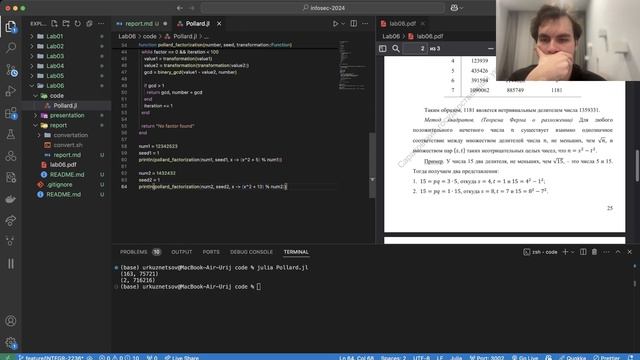
Task: Expand the convertation folder
Action: pos(39,135)
